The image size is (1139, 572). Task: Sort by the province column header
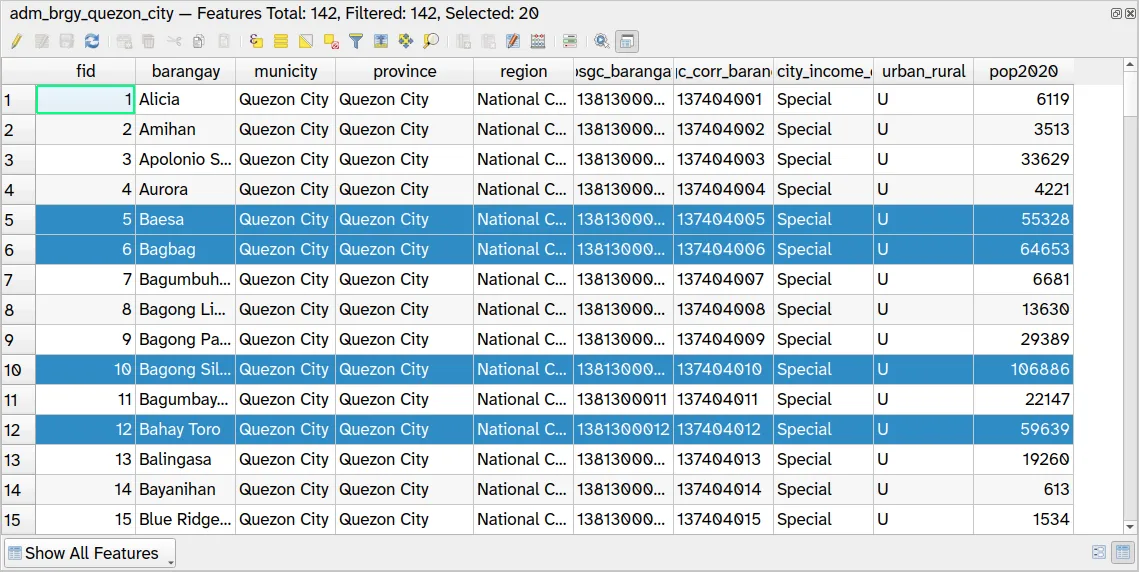pos(405,71)
